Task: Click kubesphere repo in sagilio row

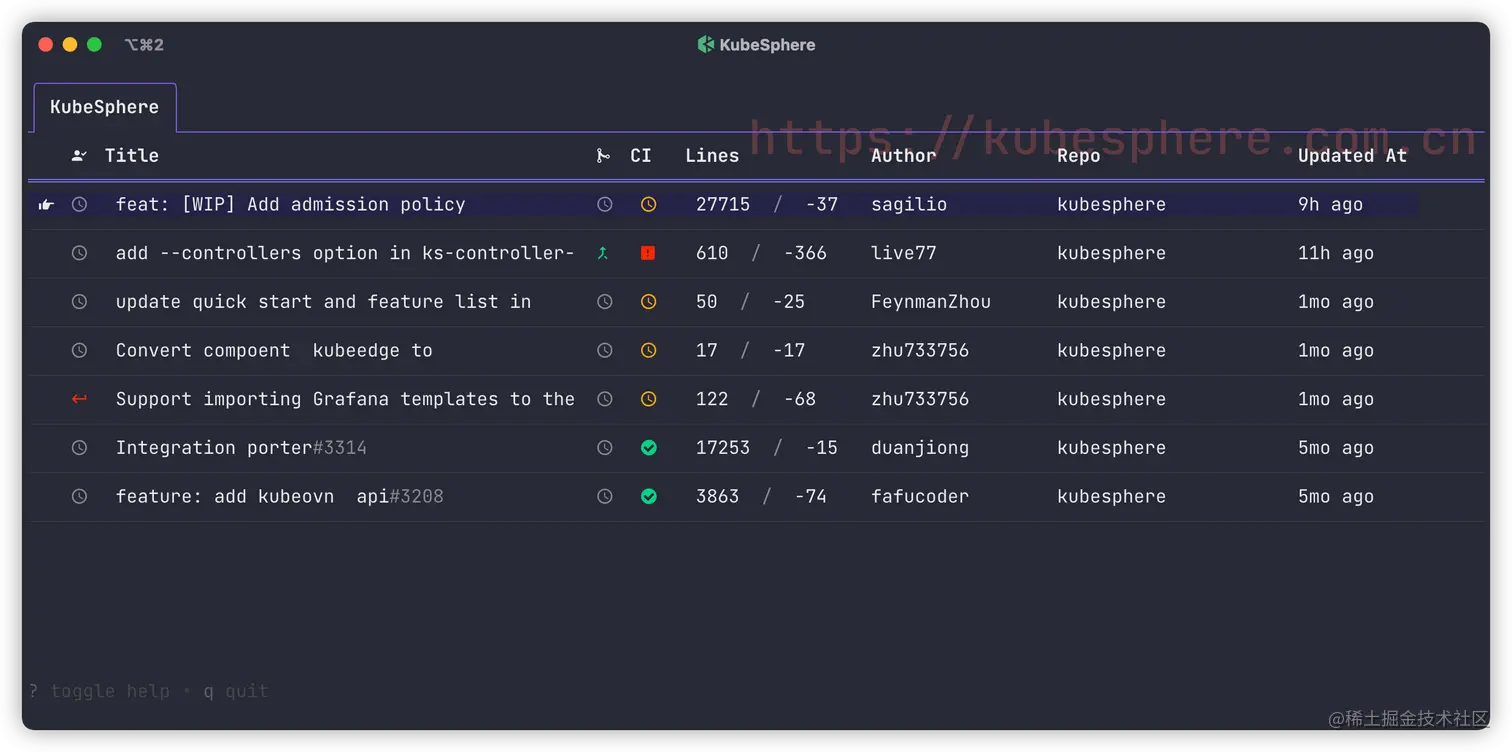Action: point(1111,204)
